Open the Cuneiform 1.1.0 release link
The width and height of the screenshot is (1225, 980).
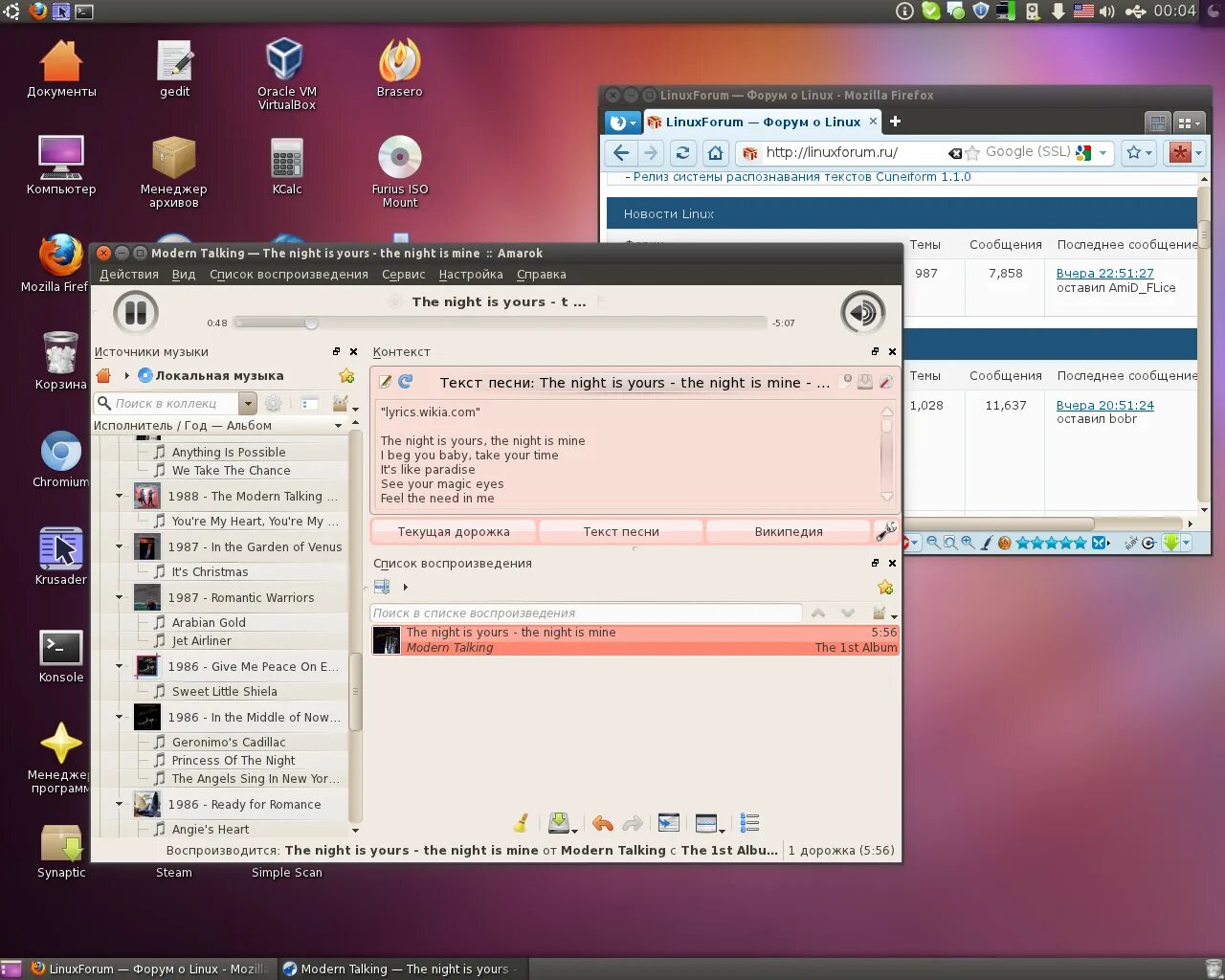coord(802,177)
